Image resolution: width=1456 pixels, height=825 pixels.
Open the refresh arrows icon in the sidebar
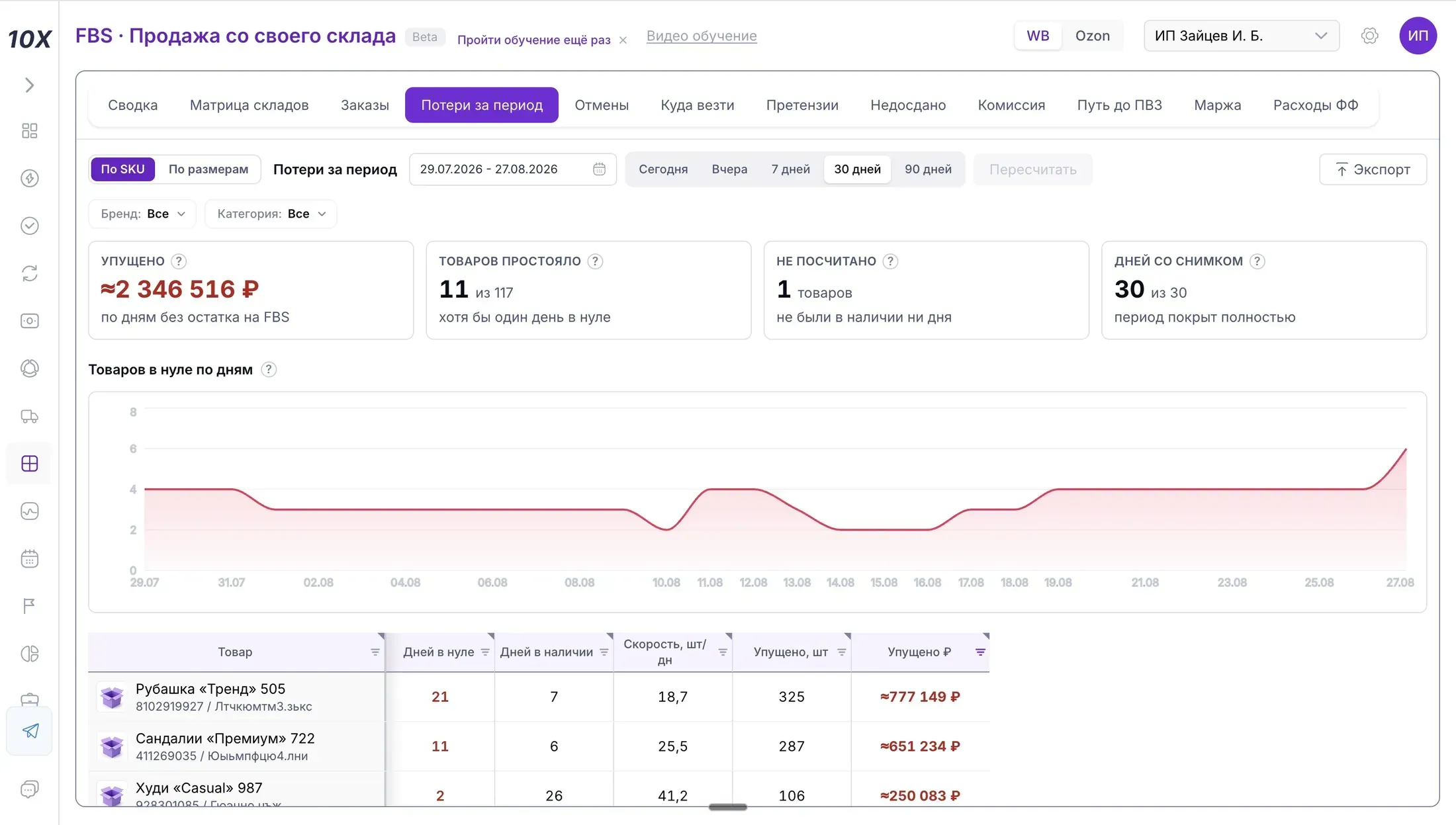pyautogui.click(x=29, y=273)
